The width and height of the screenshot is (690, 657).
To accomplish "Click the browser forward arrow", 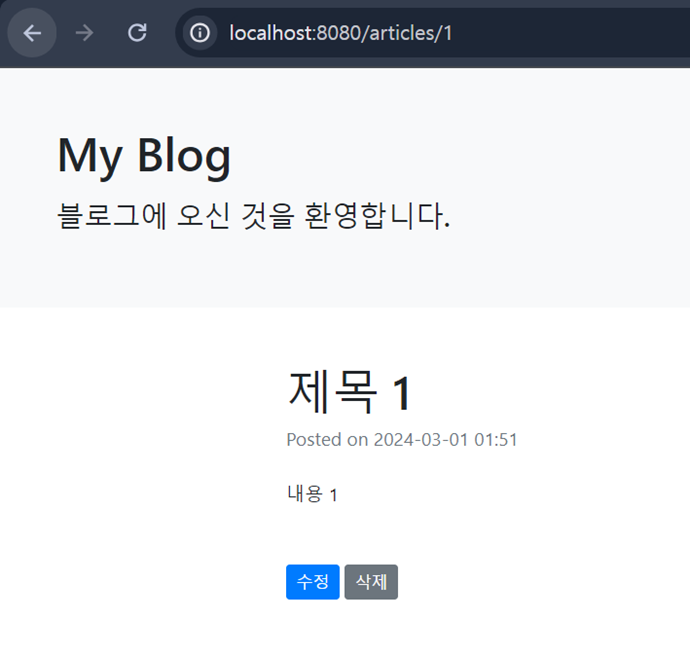I will pyautogui.click(x=84, y=33).
